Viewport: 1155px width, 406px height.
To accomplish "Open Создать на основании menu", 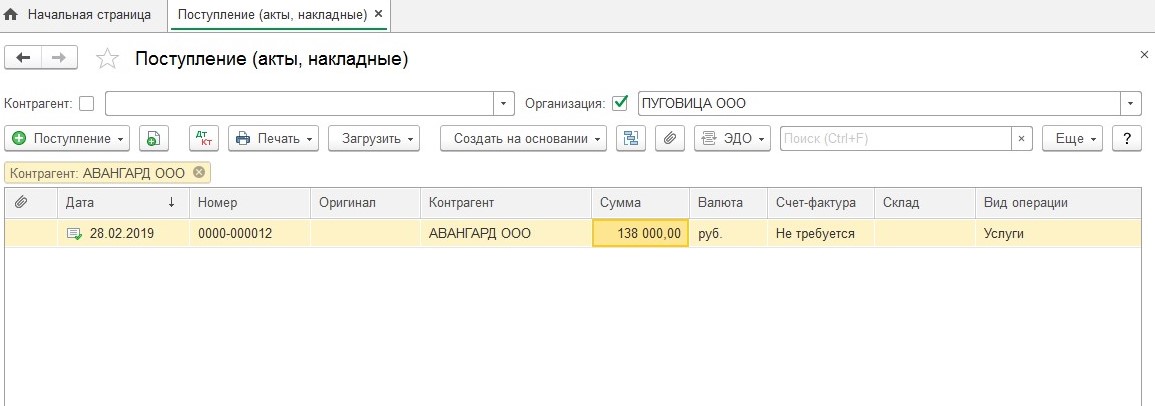I will pyautogui.click(x=523, y=139).
